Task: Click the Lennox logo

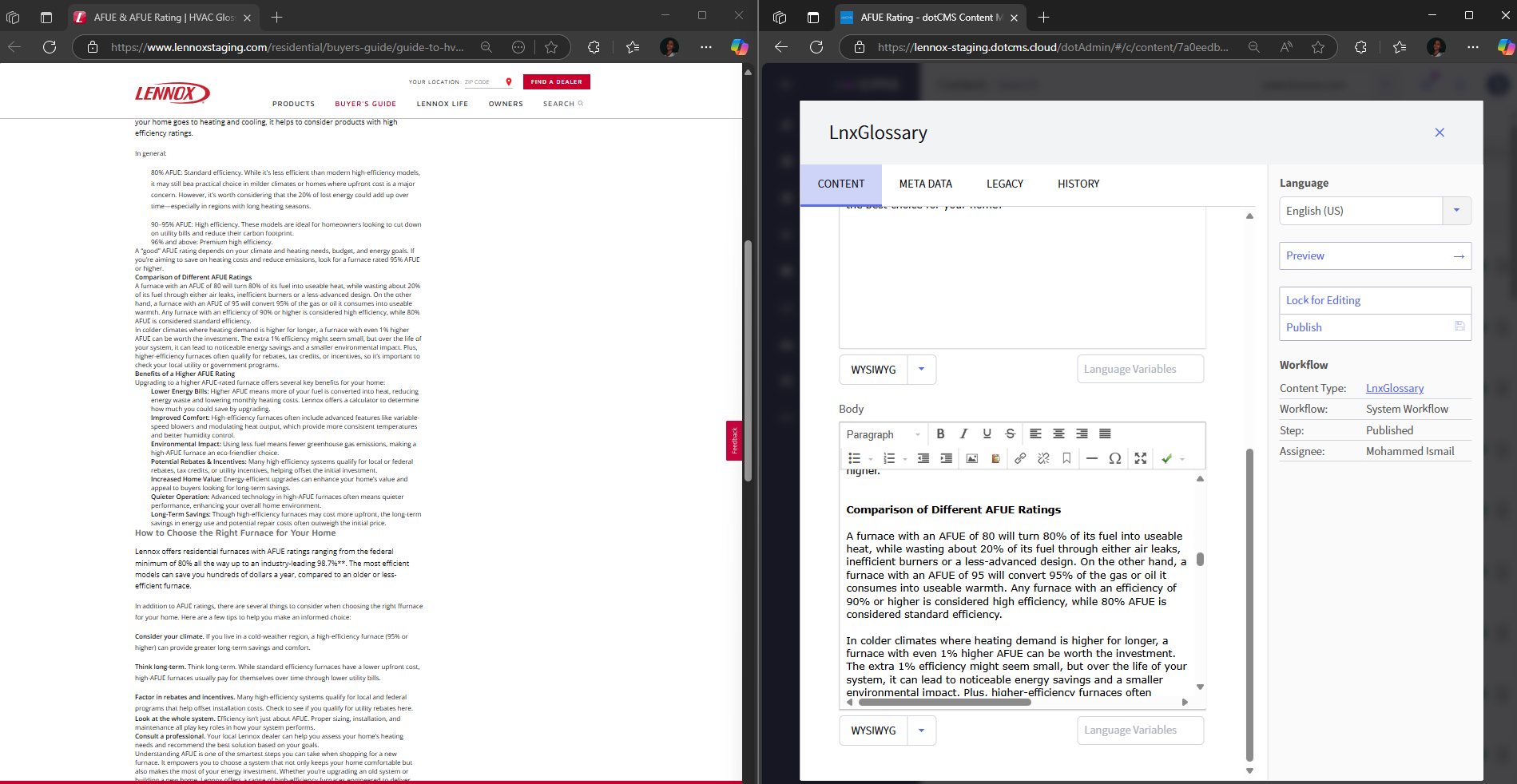Action: coord(172,93)
